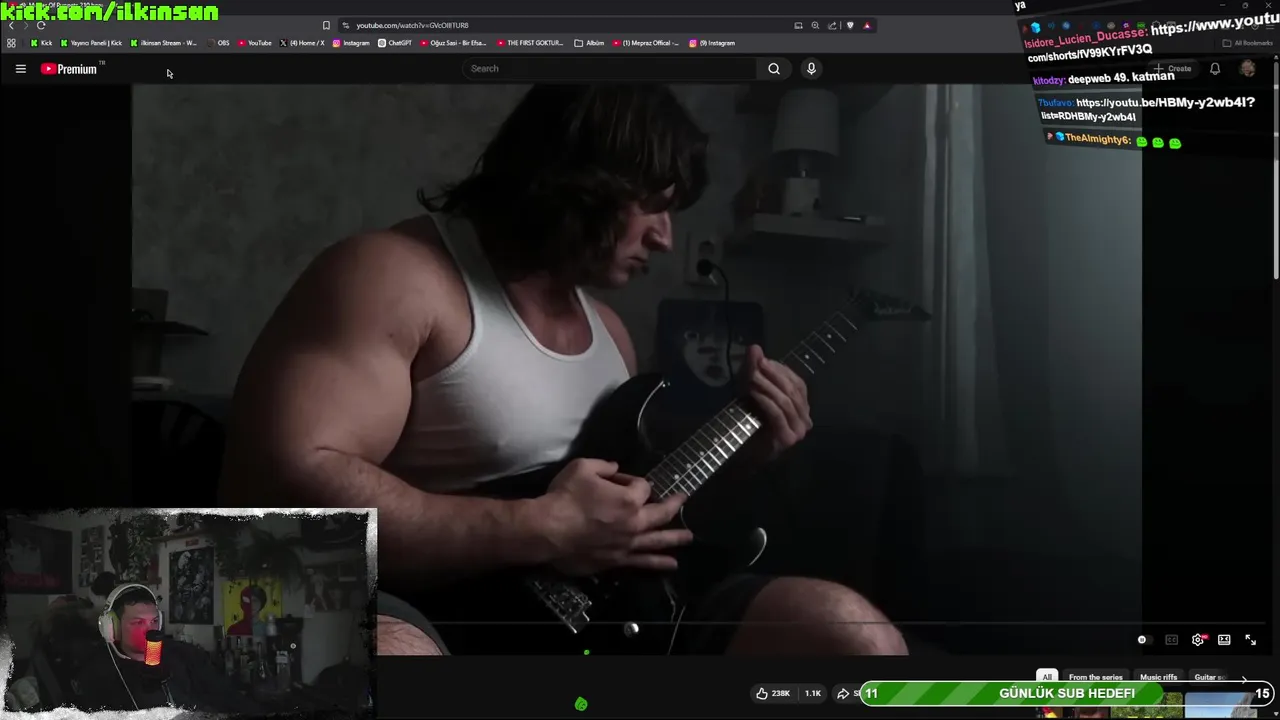
Task: Click the zoom magnifier in address bar
Action: pos(815,25)
